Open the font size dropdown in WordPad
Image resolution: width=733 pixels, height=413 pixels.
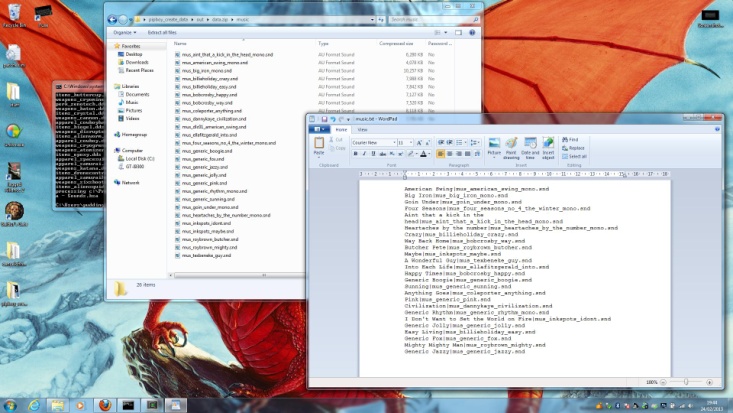click(410, 143)
